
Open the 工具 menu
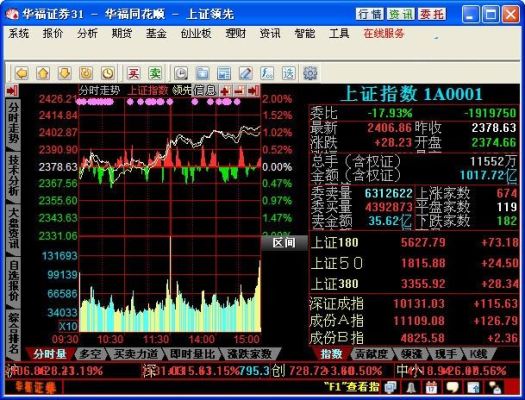click(339, 33)
